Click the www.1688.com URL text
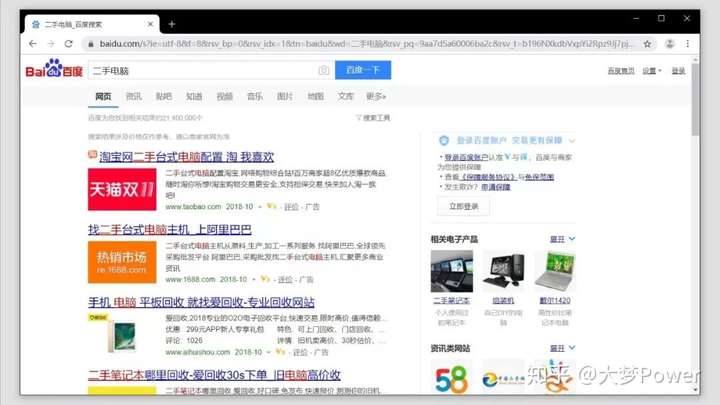Viewport: 720px width, 405px height. coord(190,279)
